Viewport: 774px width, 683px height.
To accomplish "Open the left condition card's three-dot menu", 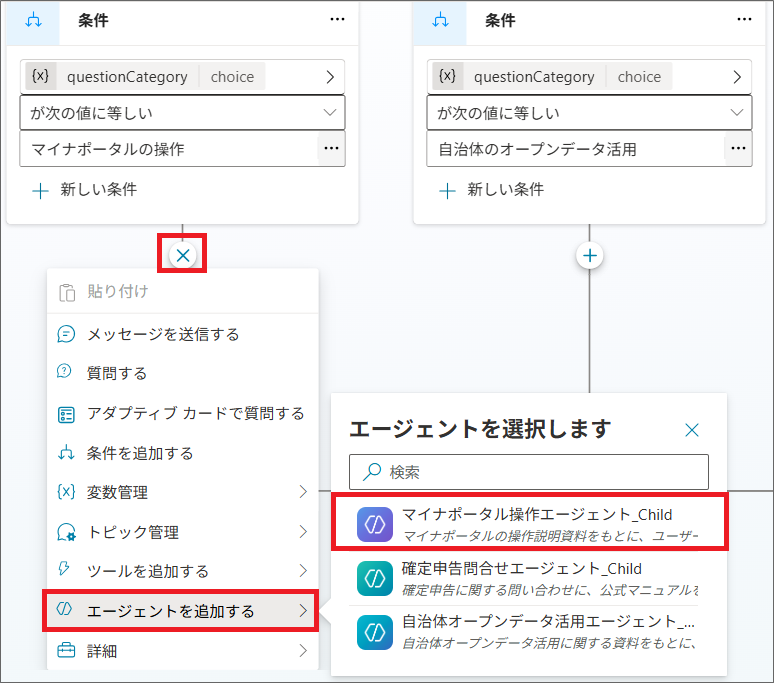I will [336, 19].
